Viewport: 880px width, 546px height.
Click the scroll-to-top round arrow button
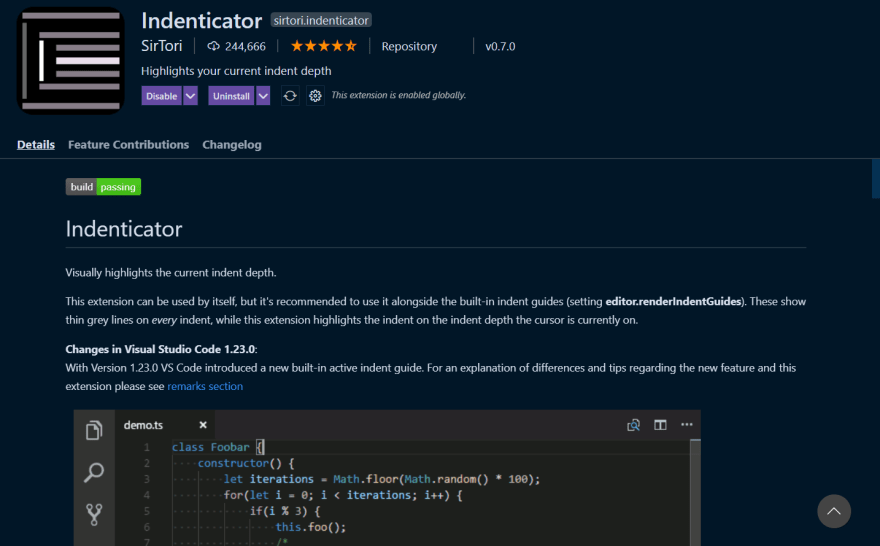click(834, 511)
